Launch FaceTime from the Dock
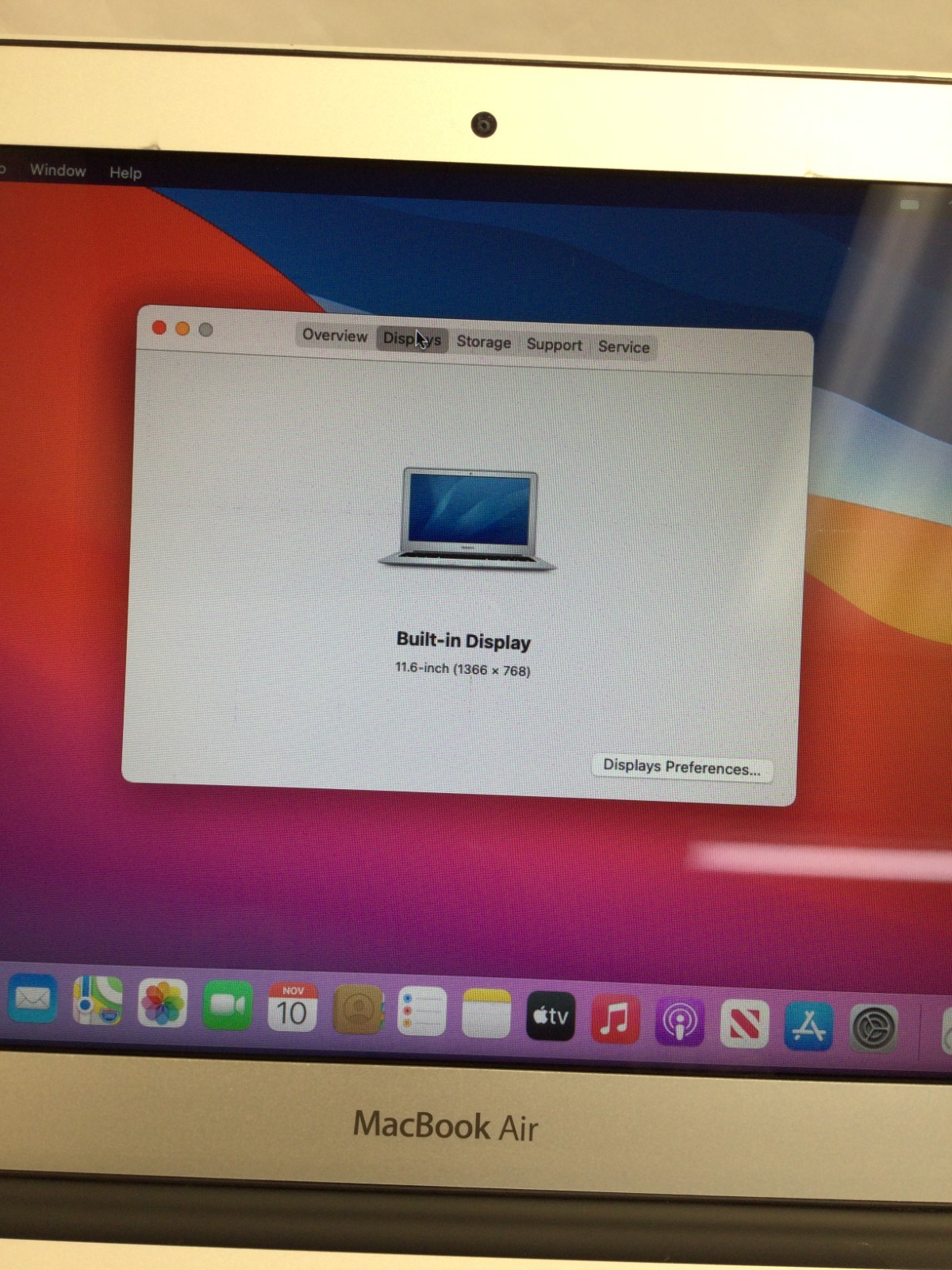952x1270 pixels. [227, 1006]
